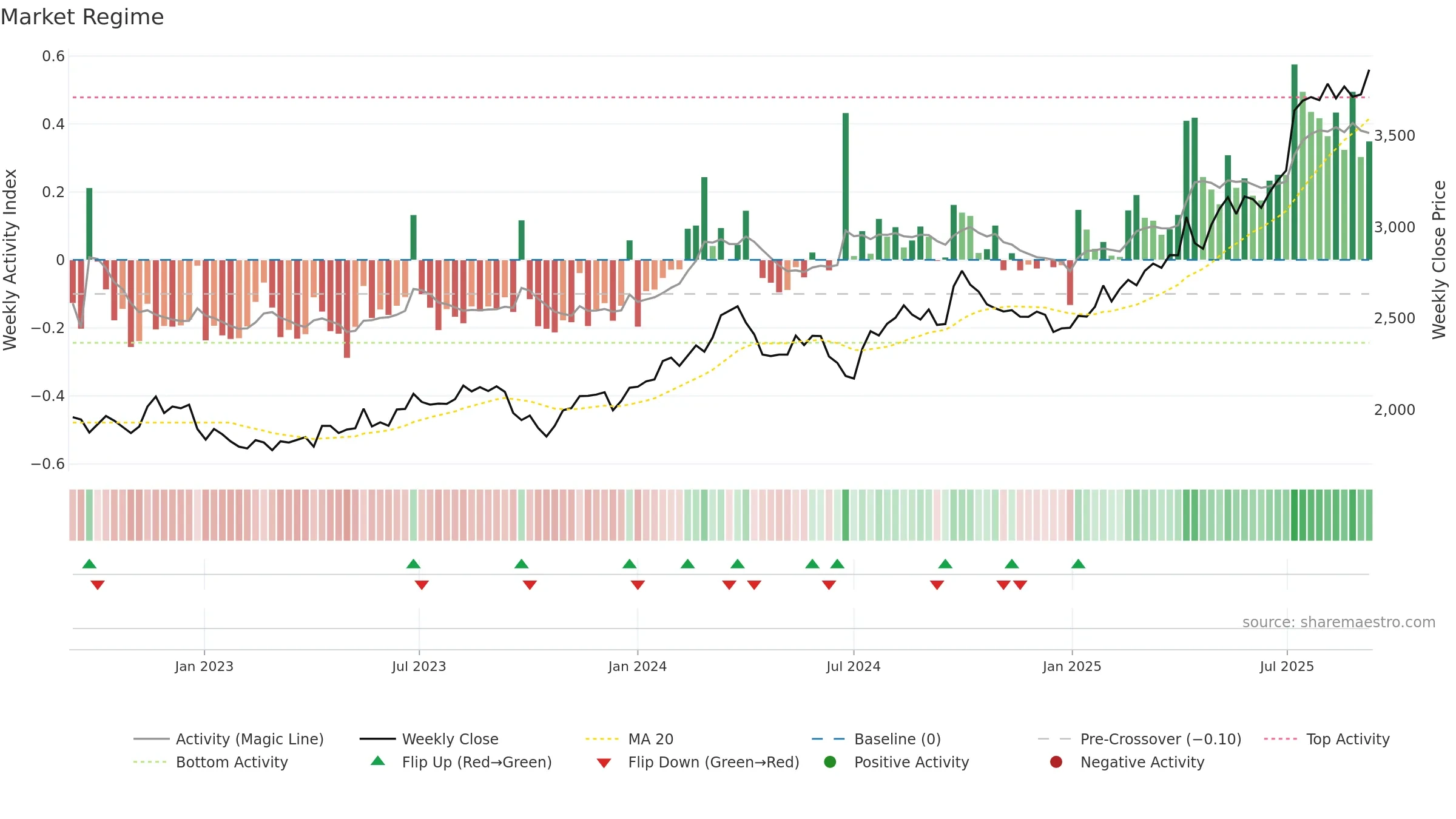Click the −0.6 activity axis label
This screenshot has width=1456, height=819.
[48, 464]
